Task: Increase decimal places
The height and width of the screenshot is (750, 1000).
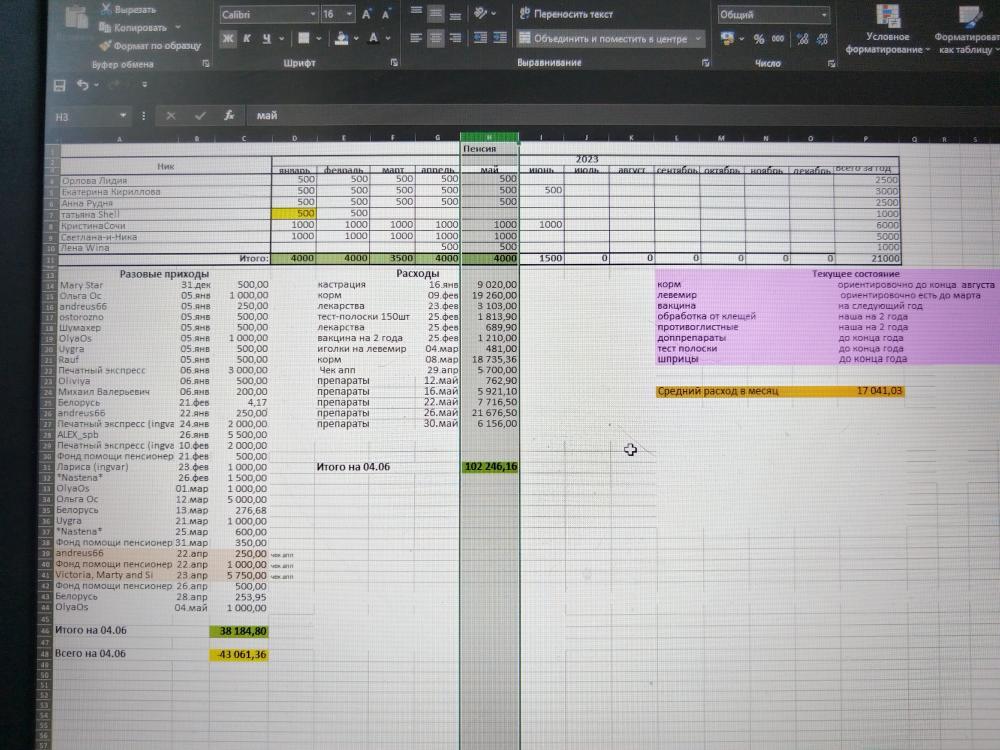Action: [802, 40]
